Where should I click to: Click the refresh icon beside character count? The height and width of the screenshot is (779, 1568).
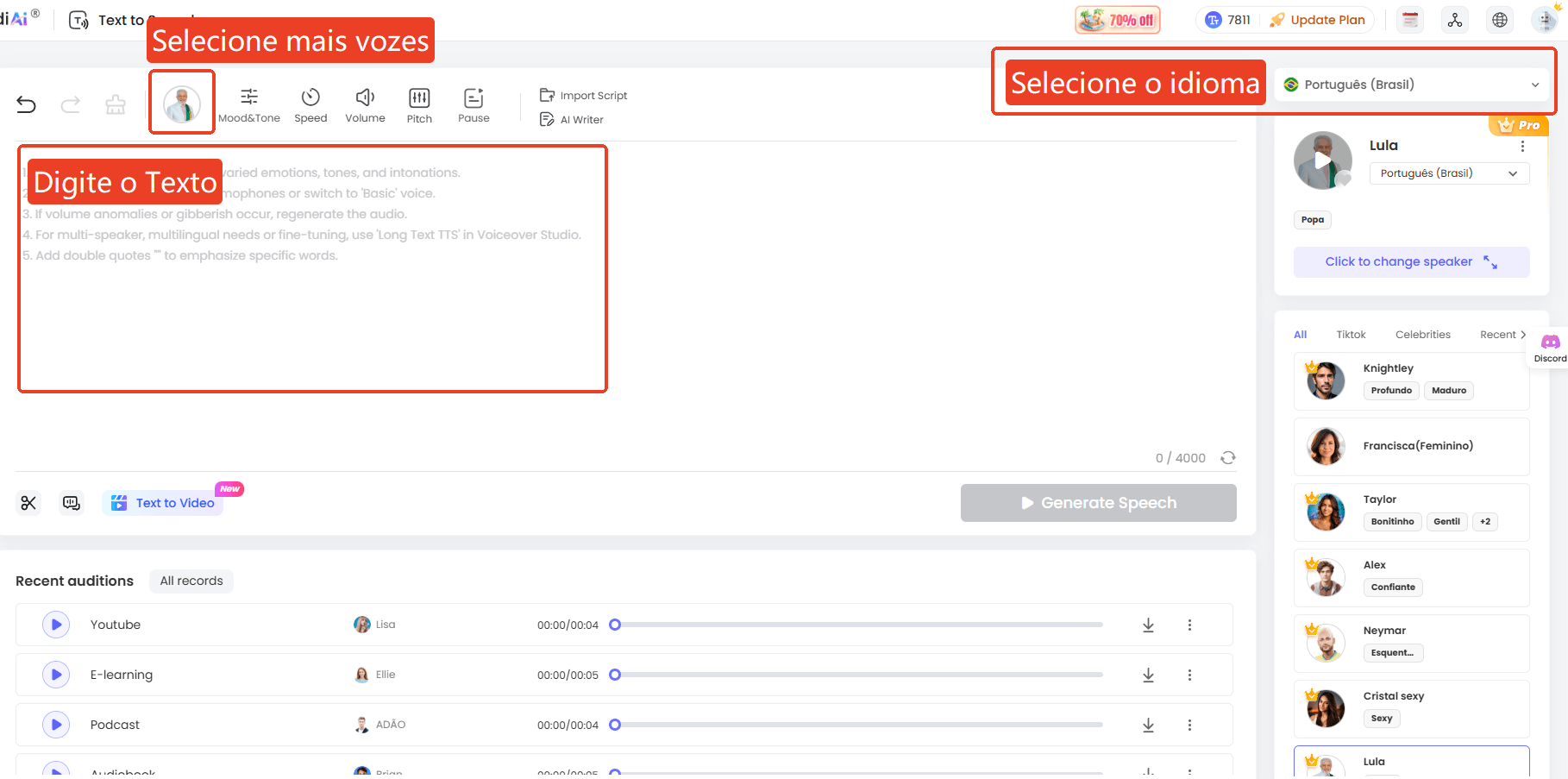pyautogui.click(x=1228, y=458)
